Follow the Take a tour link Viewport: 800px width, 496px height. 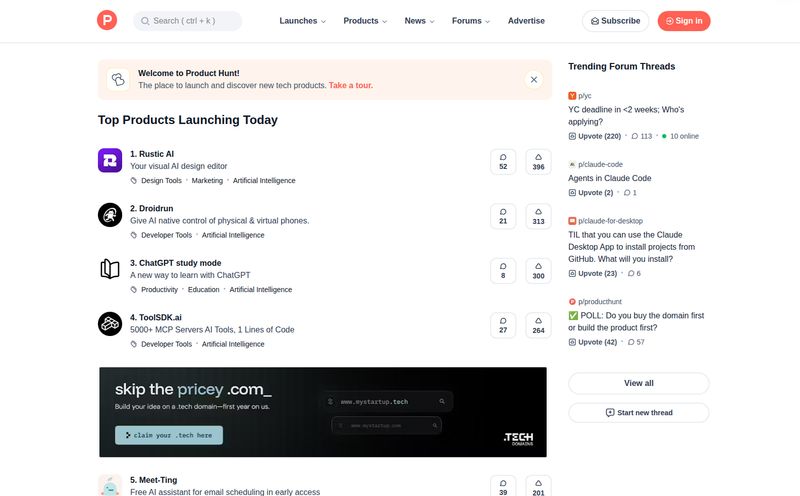[351, 85]
